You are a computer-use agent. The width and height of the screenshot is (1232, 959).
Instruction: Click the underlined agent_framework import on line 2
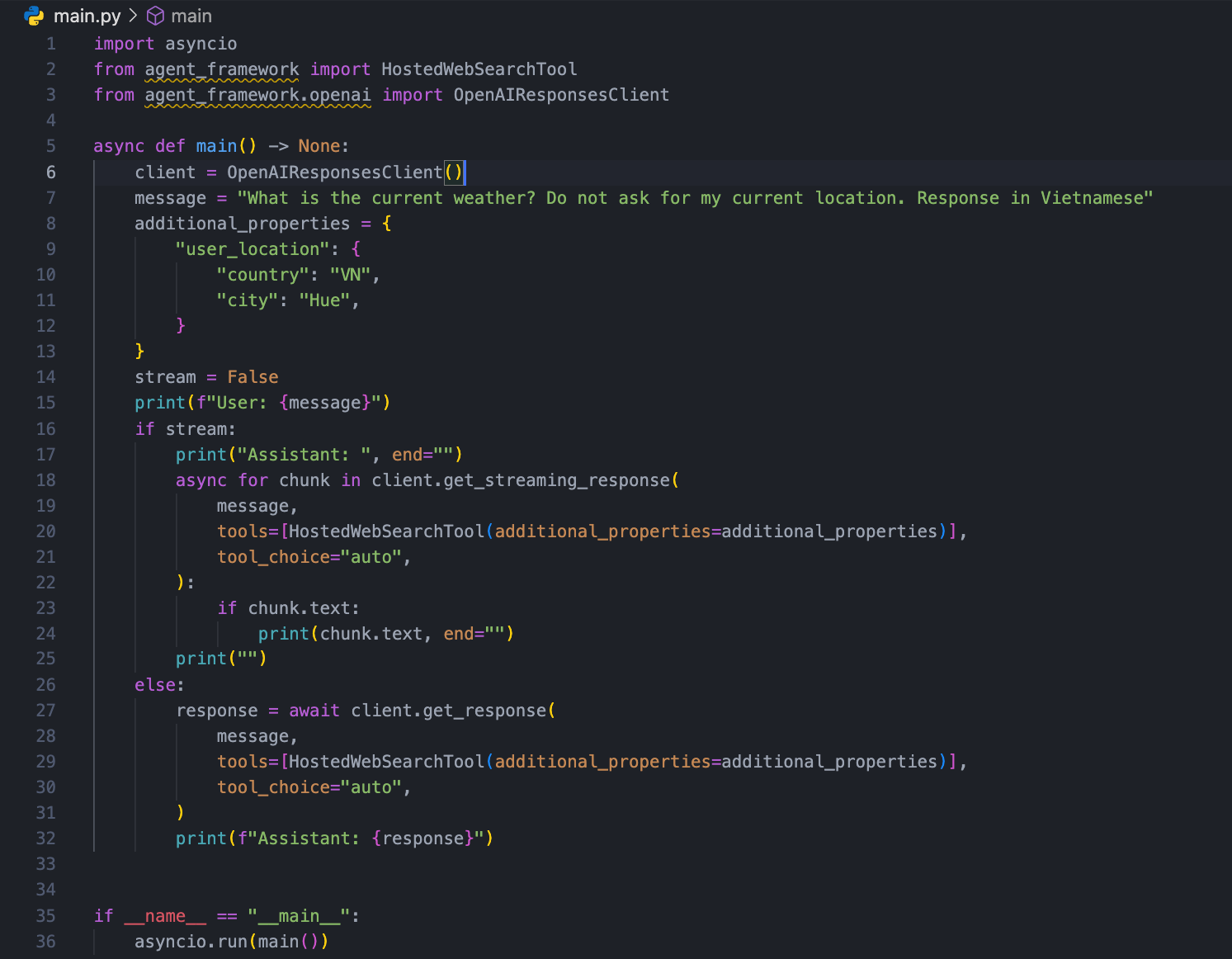click(221, 69)
